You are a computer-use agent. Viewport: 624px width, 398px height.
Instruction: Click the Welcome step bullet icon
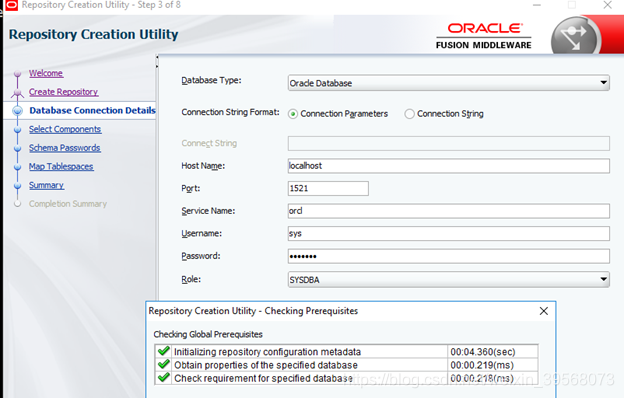(x=17, y=74)
